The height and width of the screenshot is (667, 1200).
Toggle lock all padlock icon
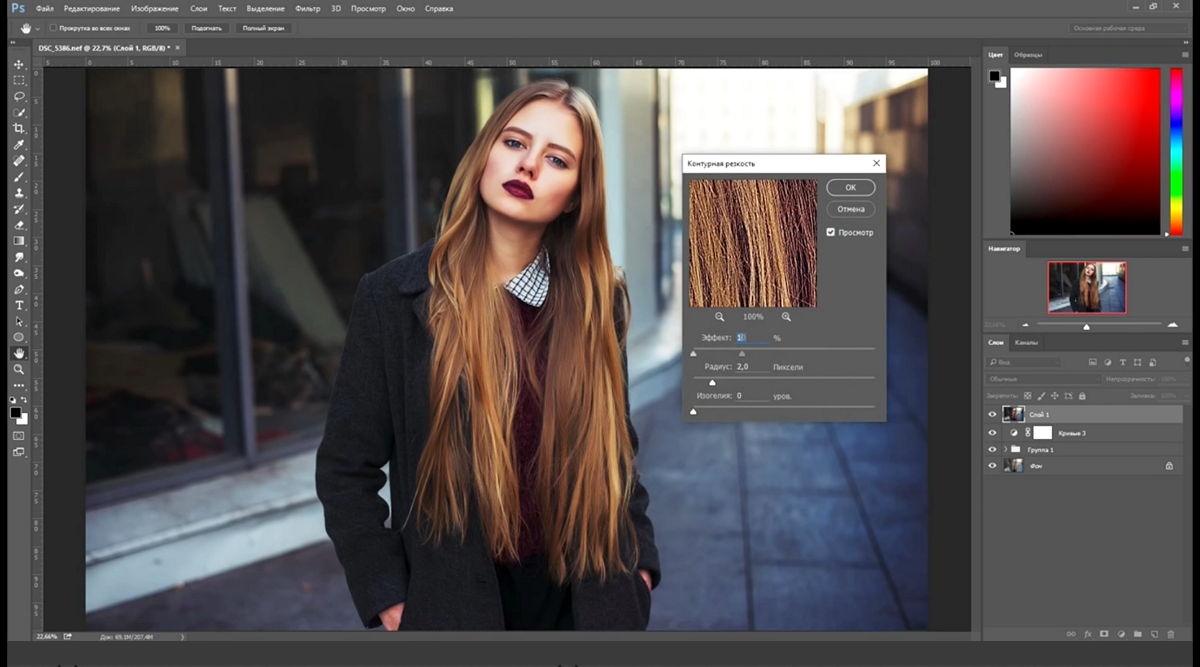pos(1083,396)
